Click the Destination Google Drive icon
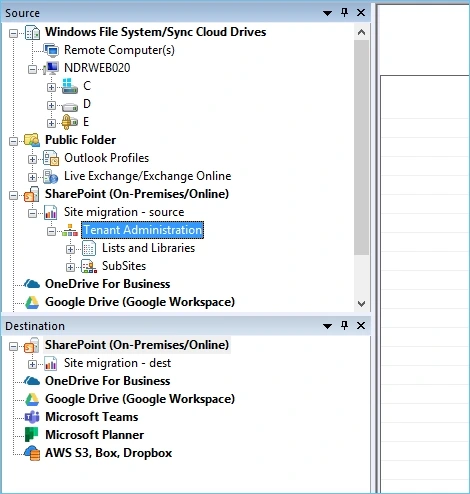The width and height of the screenshot is (470, 494). click(x=32, y=399)
